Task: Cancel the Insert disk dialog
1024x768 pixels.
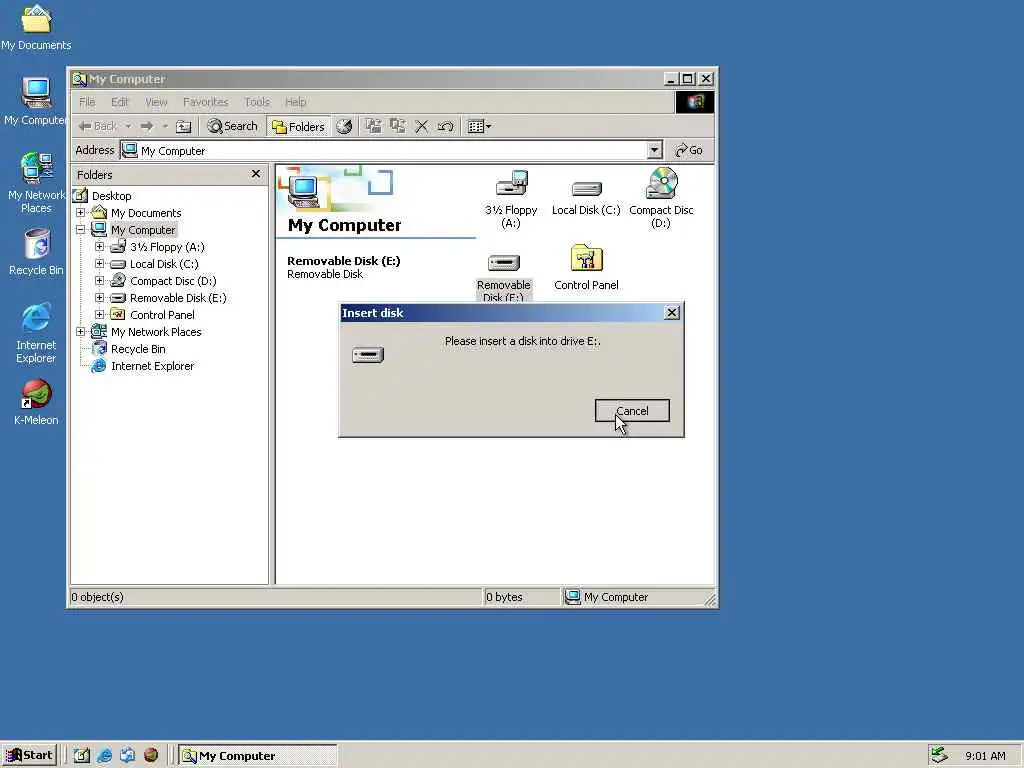Action: tap(632, 411)
